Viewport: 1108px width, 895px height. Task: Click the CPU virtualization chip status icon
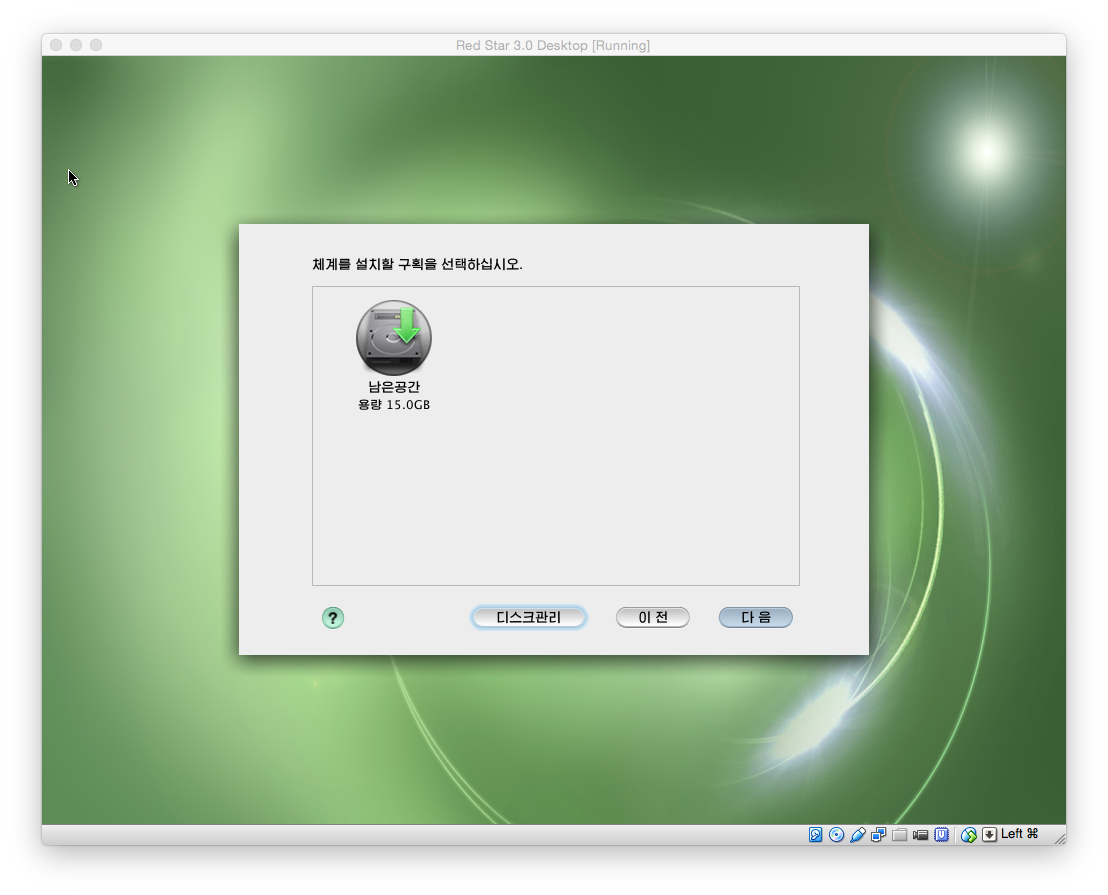pyautogui.click(x=942, y=835)
